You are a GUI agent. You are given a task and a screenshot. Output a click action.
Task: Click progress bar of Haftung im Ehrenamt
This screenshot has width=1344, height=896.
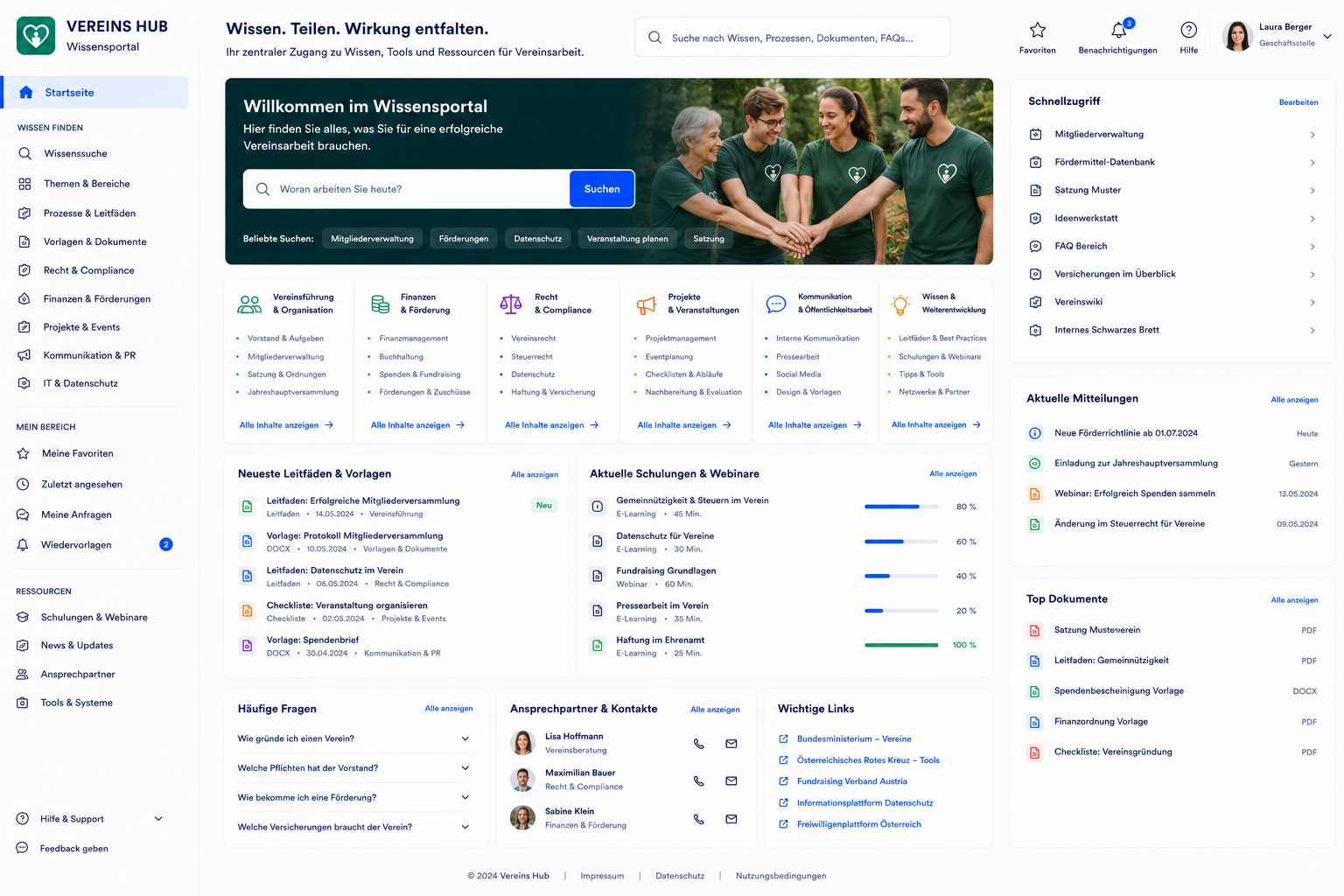[901, 645]
